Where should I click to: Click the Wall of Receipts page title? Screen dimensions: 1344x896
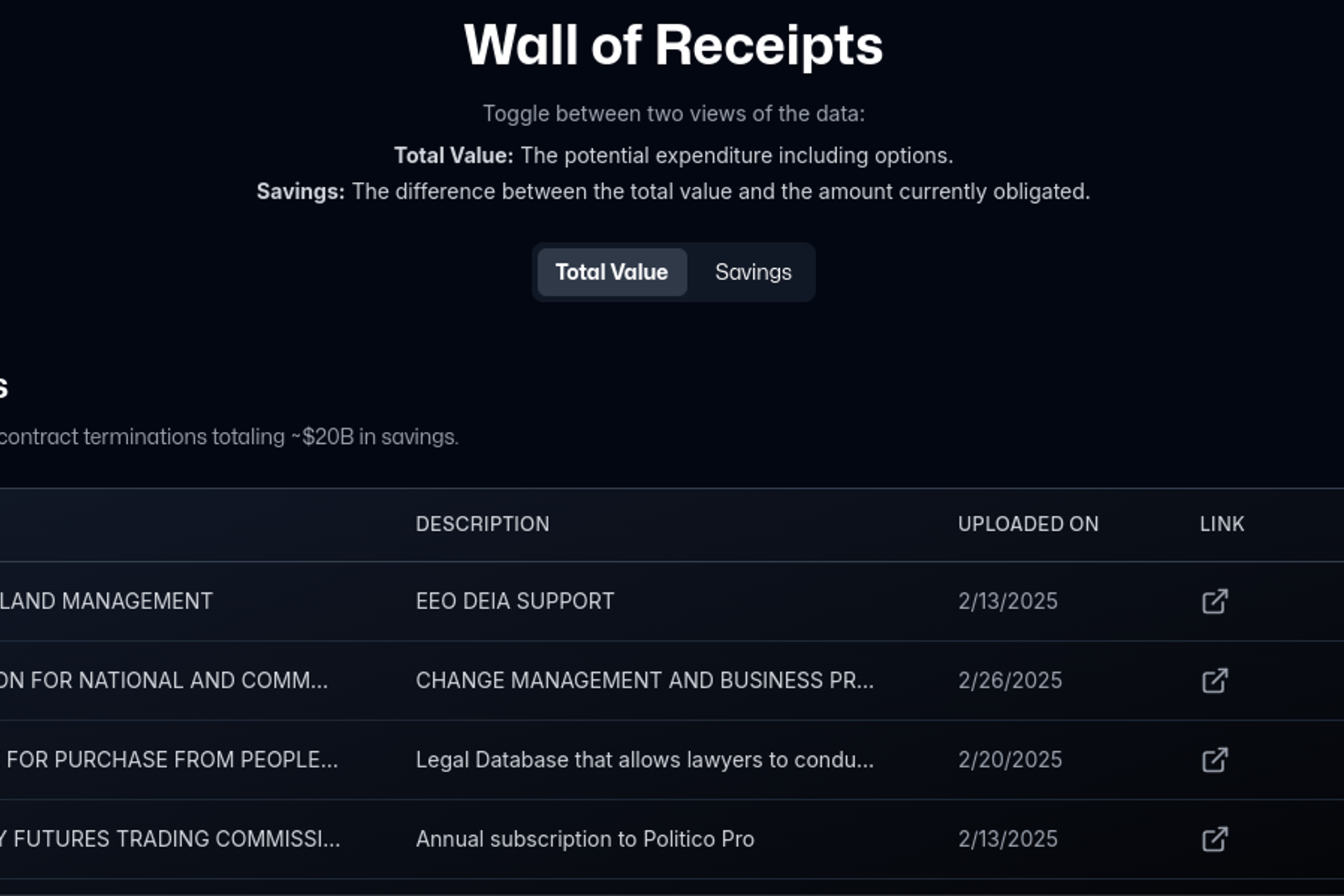(x=672, y=45)
